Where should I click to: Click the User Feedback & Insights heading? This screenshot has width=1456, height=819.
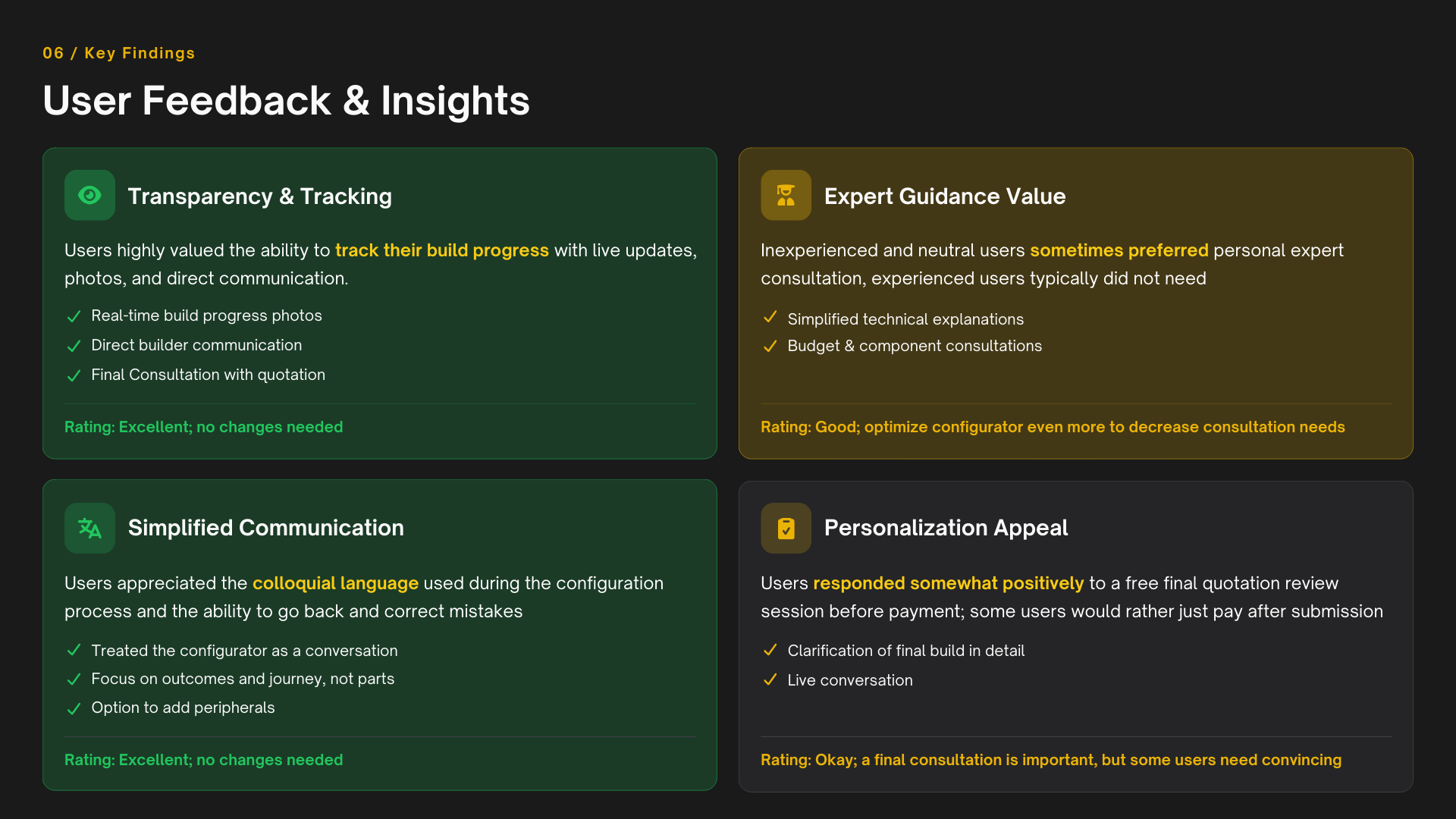(x=286, y=101)
